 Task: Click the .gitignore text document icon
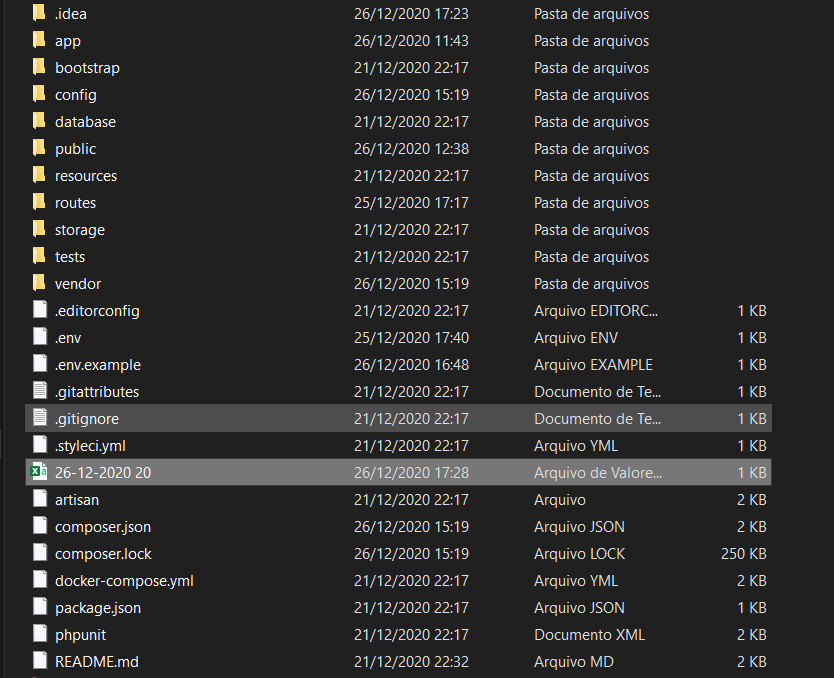40,417
